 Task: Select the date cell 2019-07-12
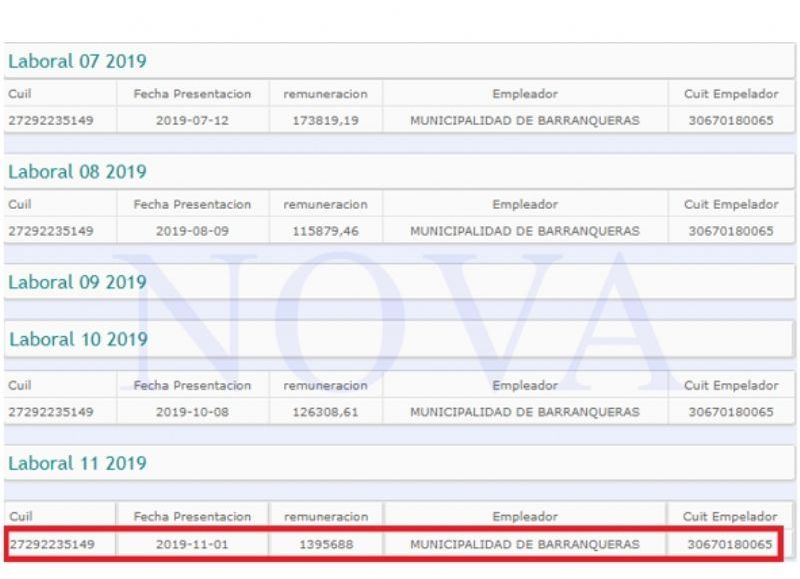[x=192, y=121]
